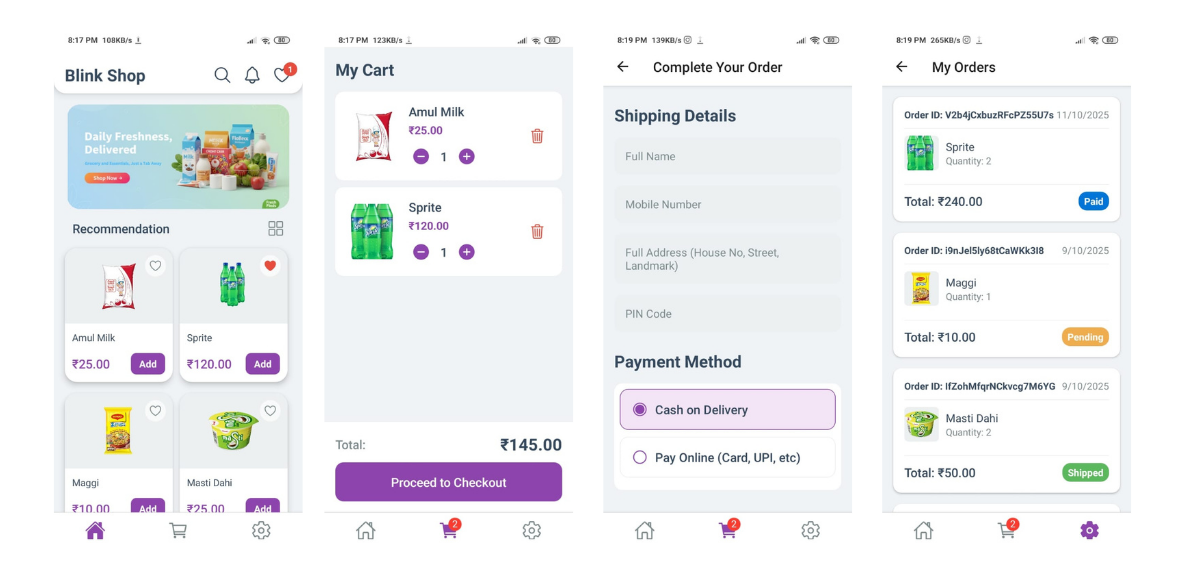Increase Amul Milk quantity with plus

tap(467, 157)
